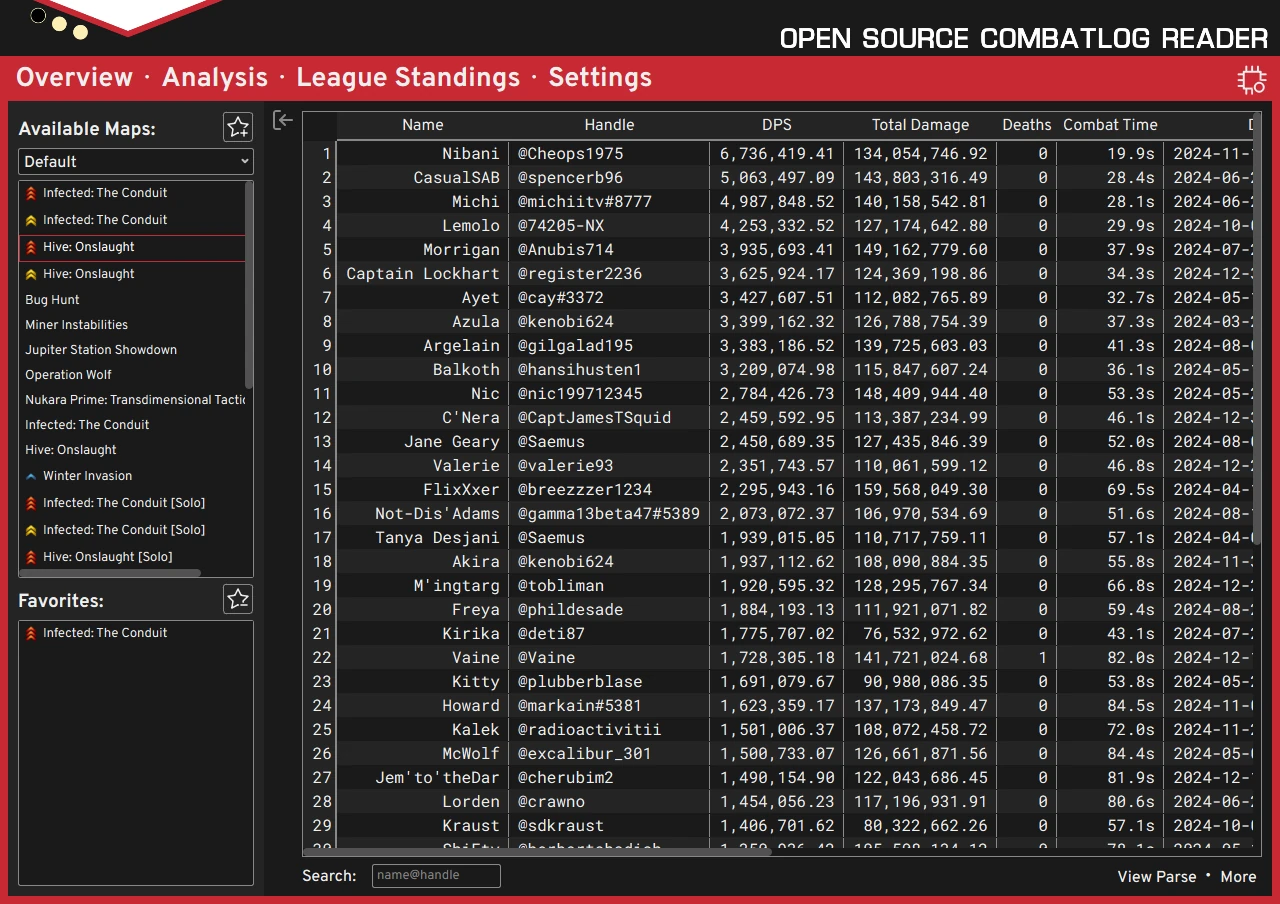
Task: Open the Default map-set dropdown
Action: point(135,161)
